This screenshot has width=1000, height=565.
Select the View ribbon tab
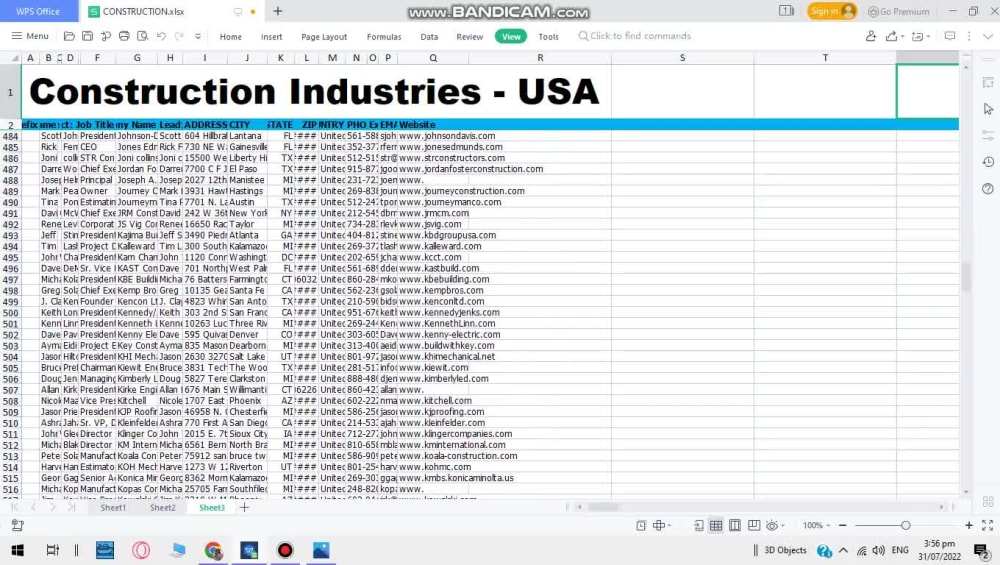511,37
